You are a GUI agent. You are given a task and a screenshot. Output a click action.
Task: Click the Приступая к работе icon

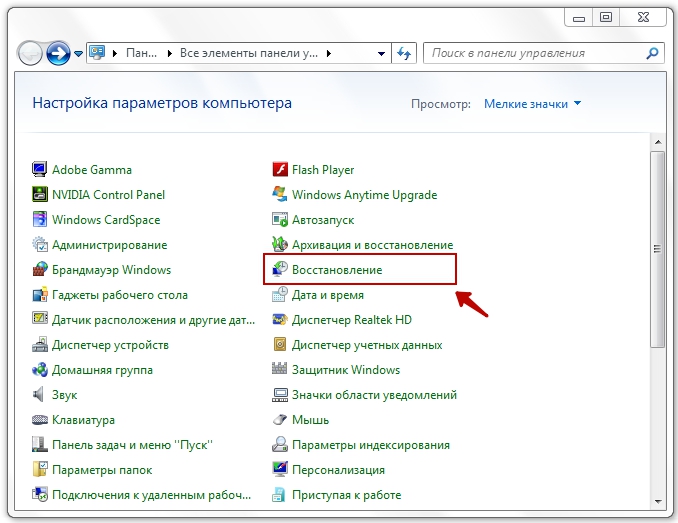280,494
